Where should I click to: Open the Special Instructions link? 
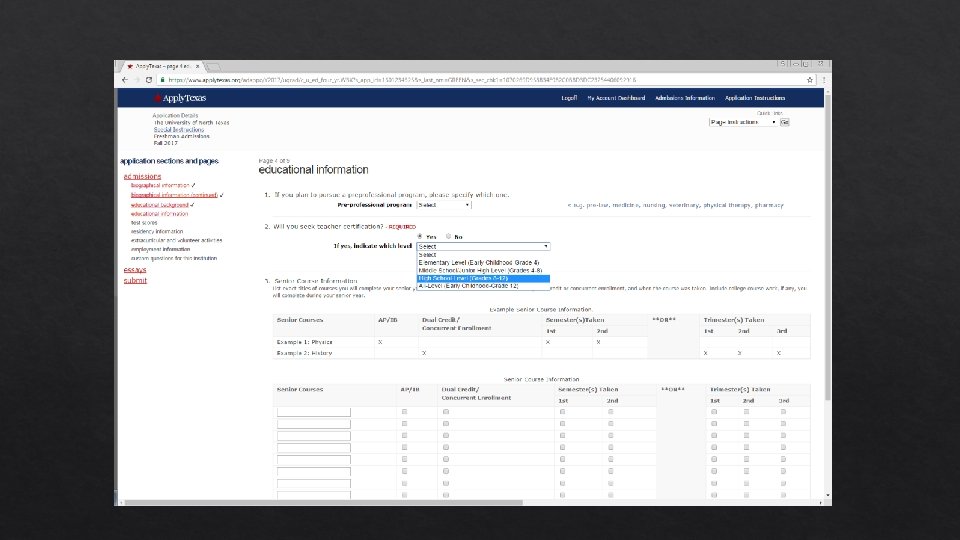click(178, 130)
